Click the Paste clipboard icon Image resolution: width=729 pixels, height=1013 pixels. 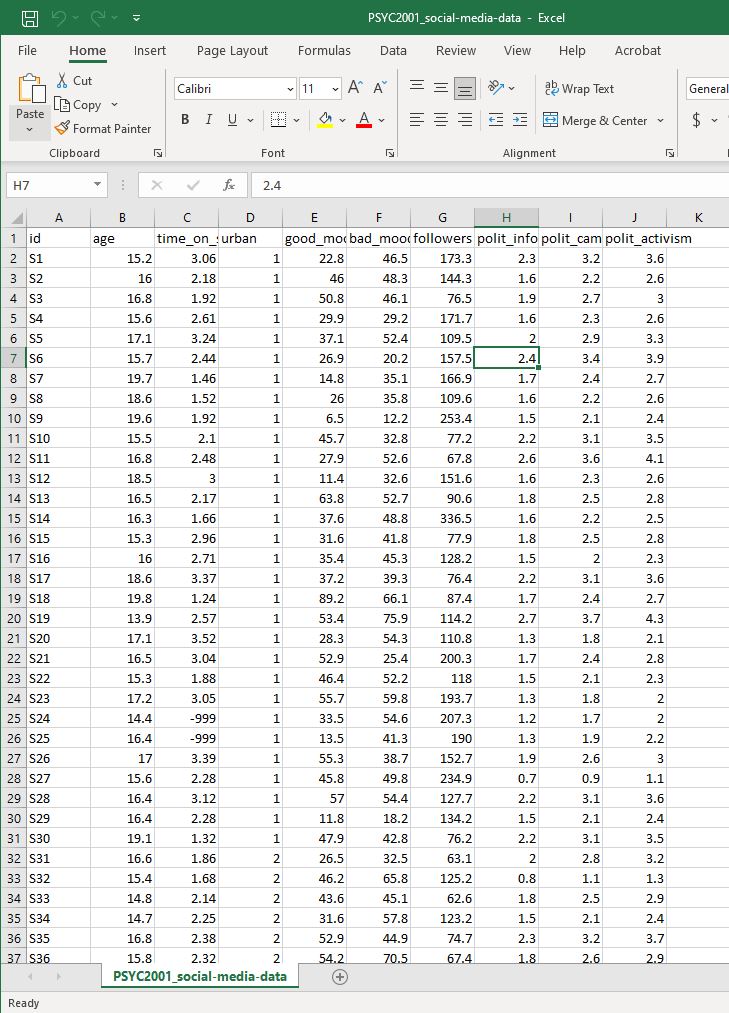(x=30, y=89)
